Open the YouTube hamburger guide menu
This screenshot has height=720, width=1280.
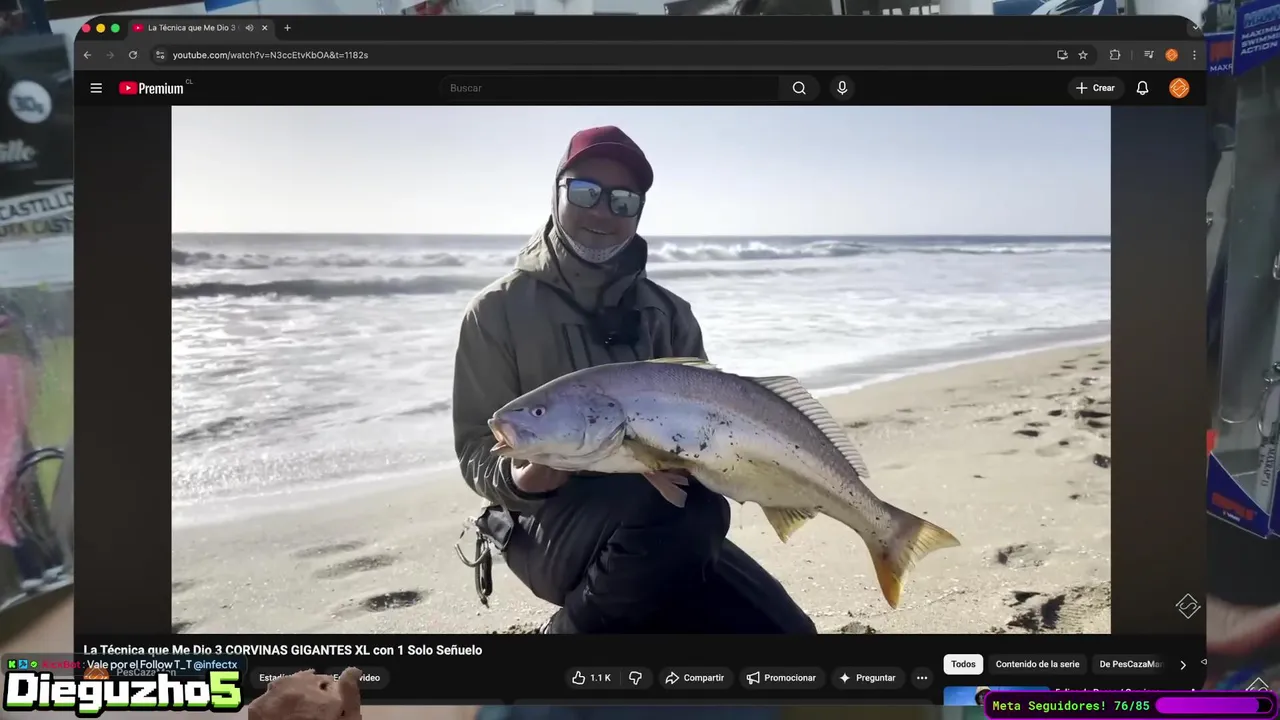(x=96, y=88)
